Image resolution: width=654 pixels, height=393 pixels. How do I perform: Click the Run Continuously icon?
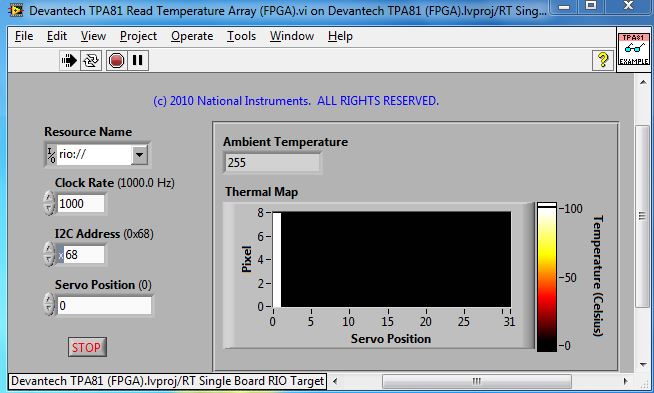91,61
